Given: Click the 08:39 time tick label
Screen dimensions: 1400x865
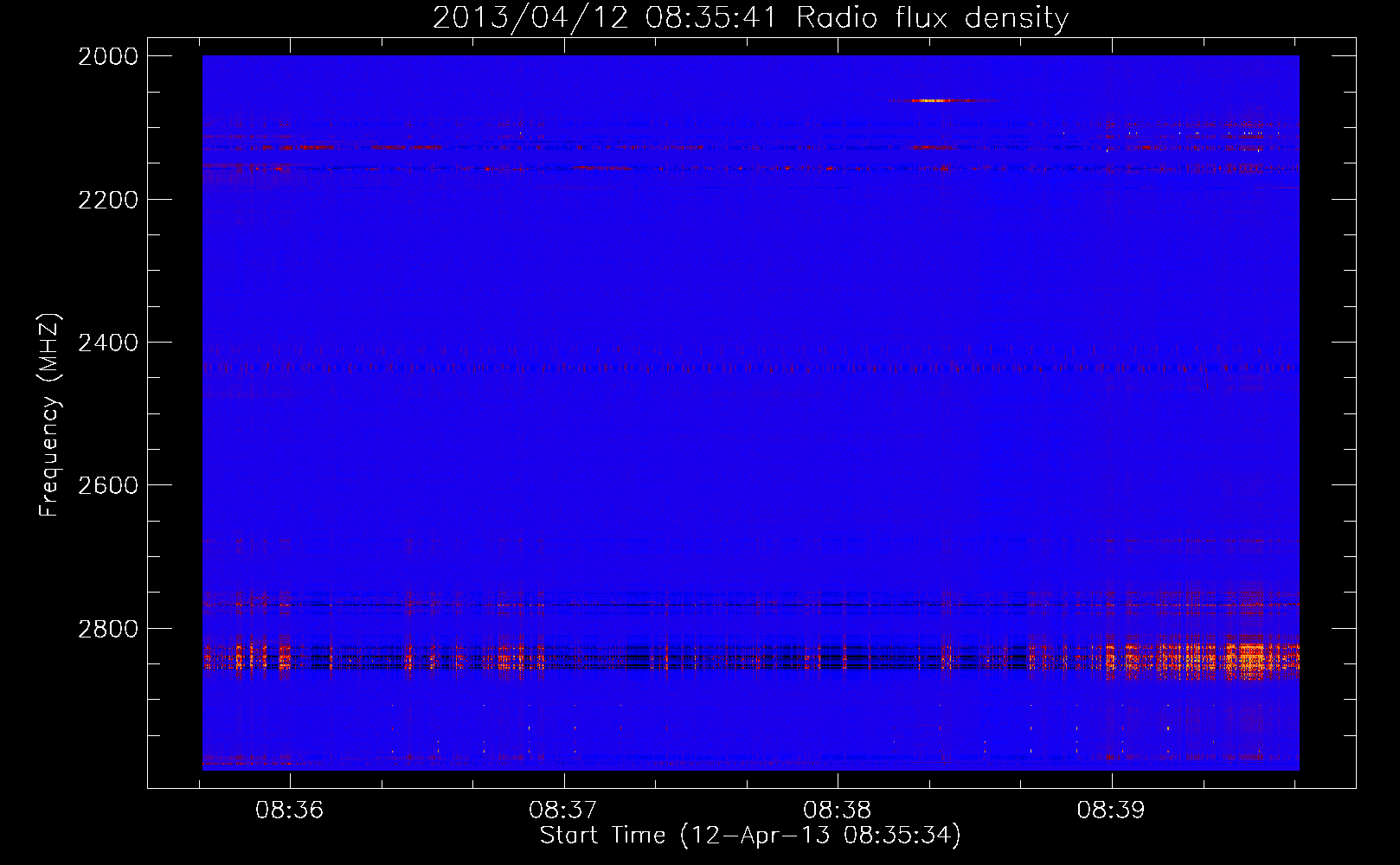Looking at the screenshot, I should point(1111,810).
